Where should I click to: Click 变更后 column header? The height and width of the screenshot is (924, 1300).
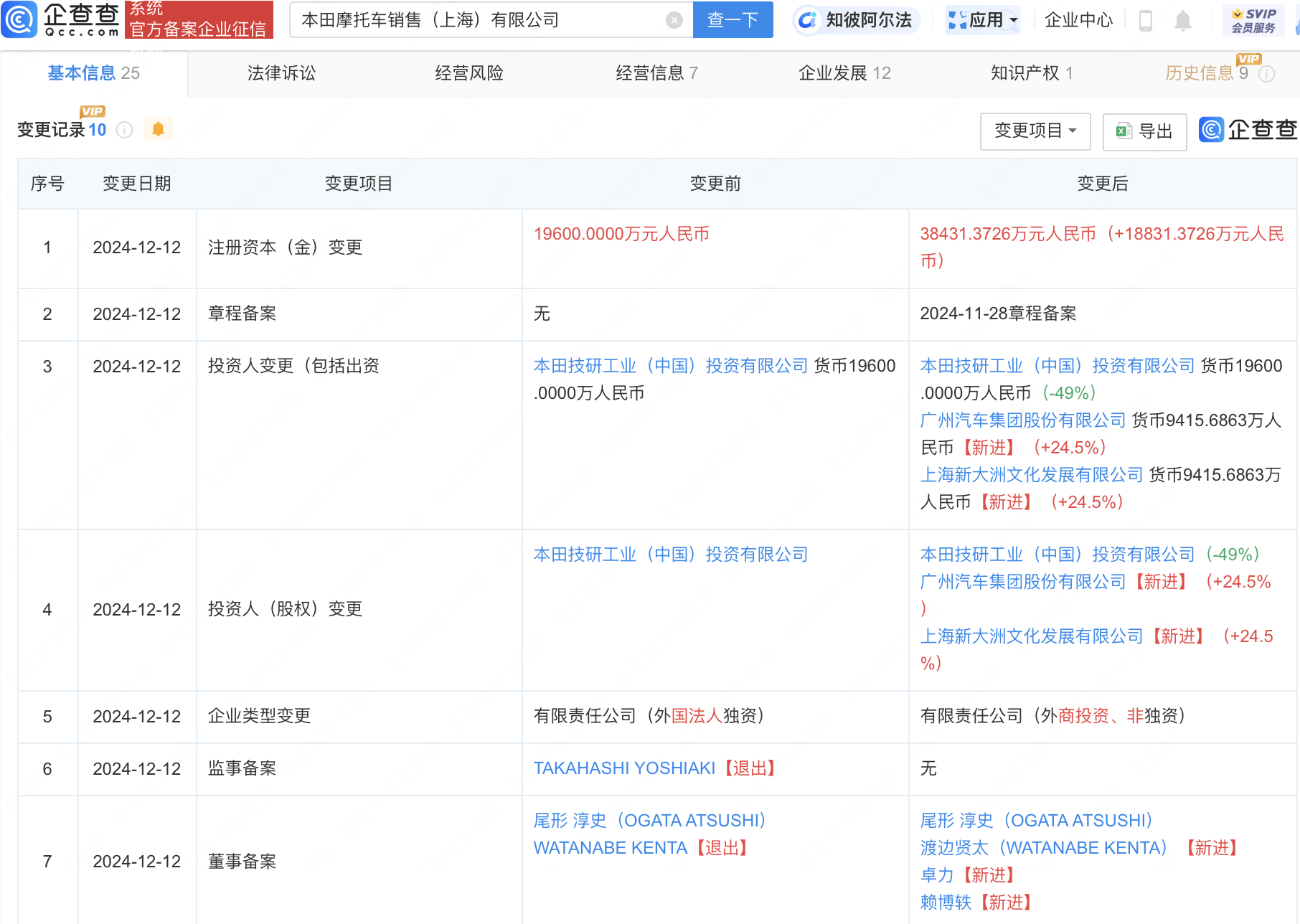[x=1103, y=184]
